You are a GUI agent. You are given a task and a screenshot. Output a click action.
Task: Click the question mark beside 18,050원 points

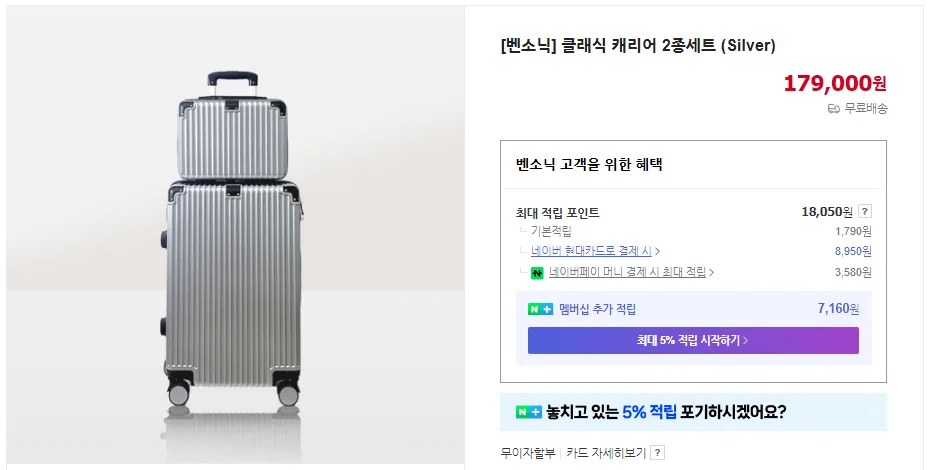(864, 212)
